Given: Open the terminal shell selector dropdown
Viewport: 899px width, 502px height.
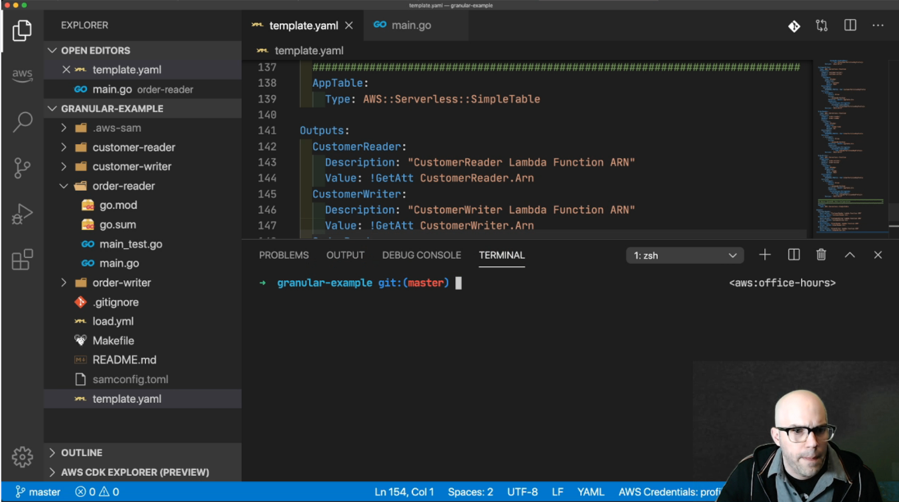Looking at the screenshot, I should [684, 256].
